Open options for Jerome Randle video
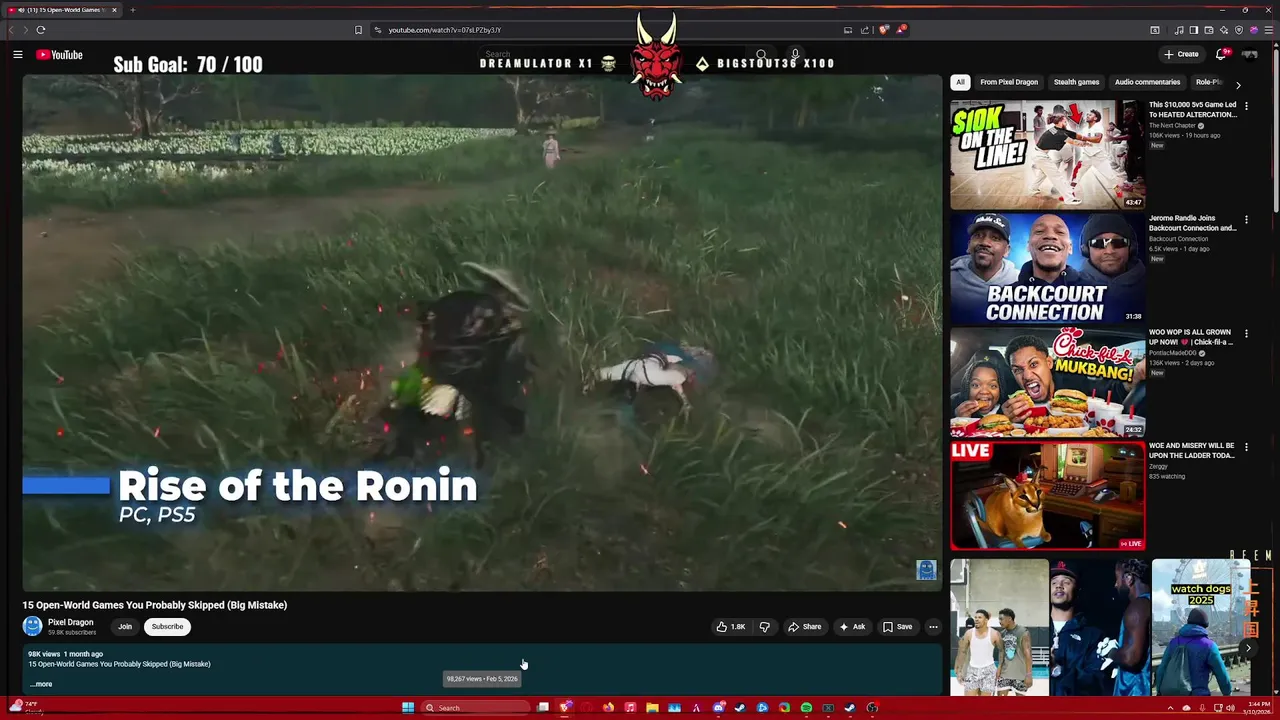 (1246, 219)
